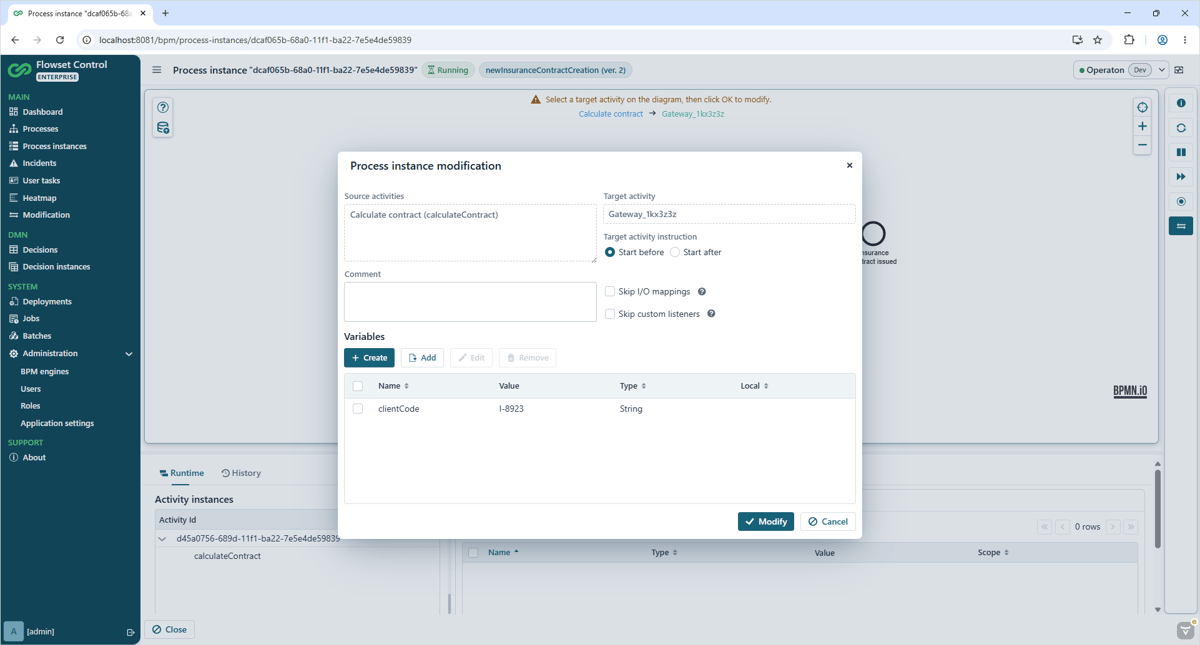Open the Operaton Dev engine dropdown
The image size is (1200, 645).
coord(1120,70)
